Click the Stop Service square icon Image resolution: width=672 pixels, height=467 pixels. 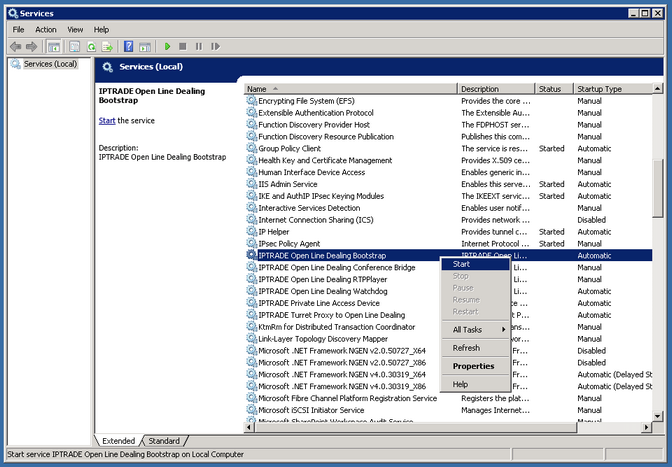(183, 46)
